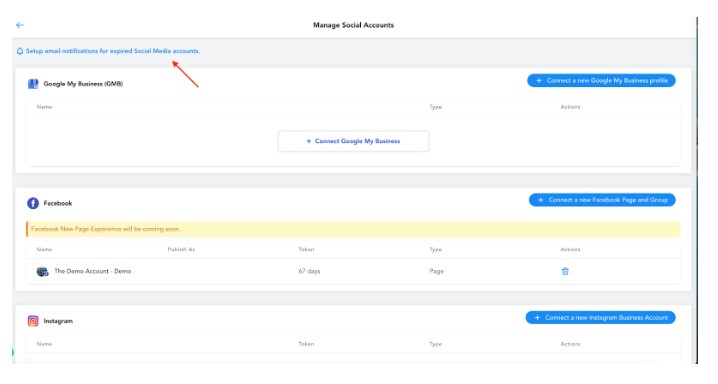The height and width of the screenshot is (384, 718).
Task: Select 'The Demo Account - Demo' row name
Action: coord(92,271)
